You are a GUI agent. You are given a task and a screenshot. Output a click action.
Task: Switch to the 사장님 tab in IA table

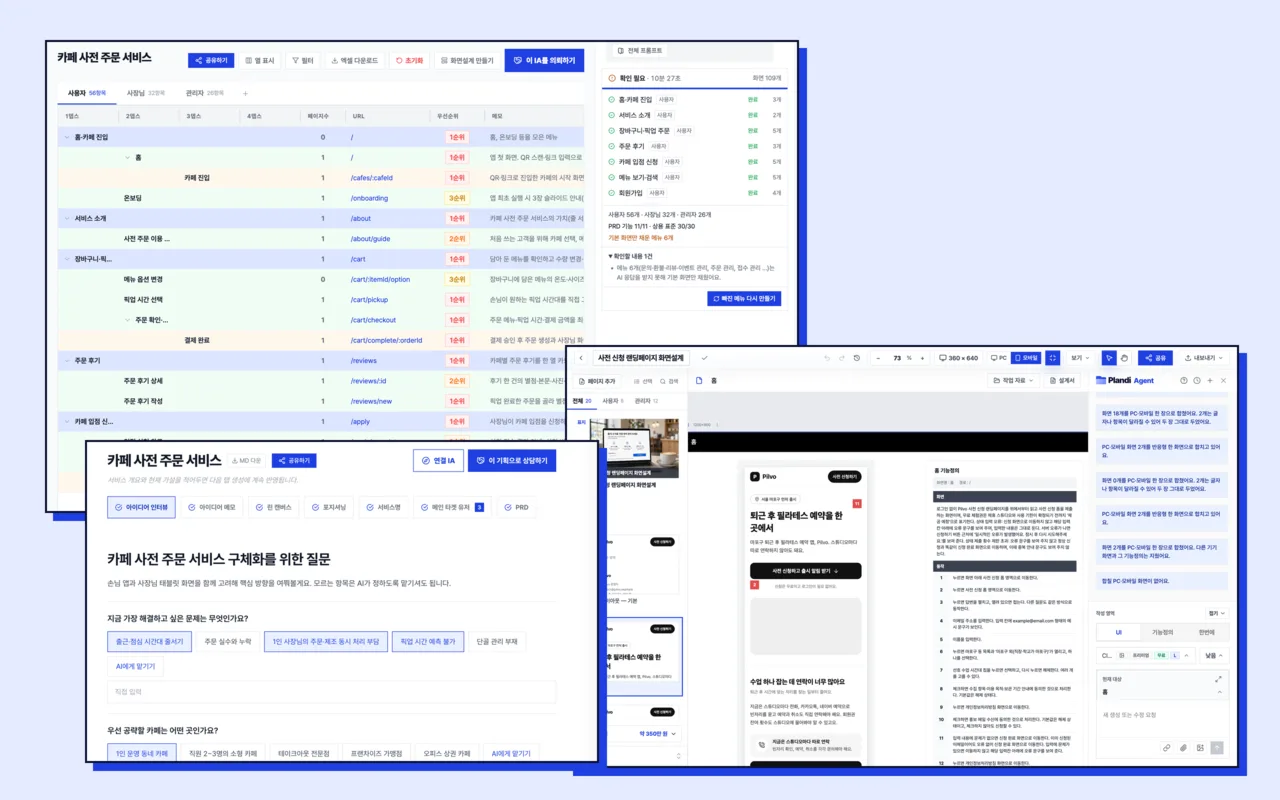[x=145, y=93]
